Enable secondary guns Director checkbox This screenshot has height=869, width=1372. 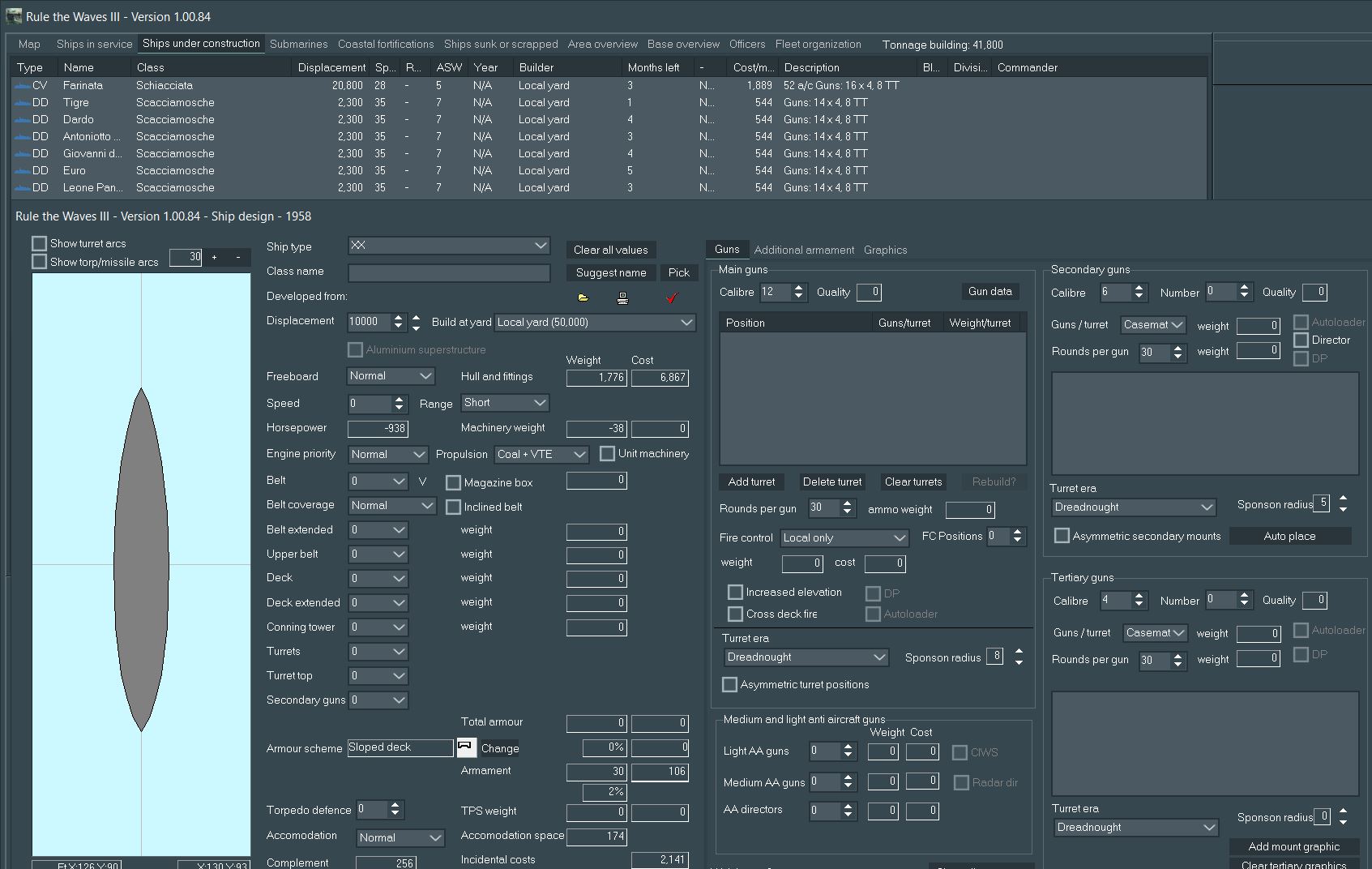(x=1301, y=340)
